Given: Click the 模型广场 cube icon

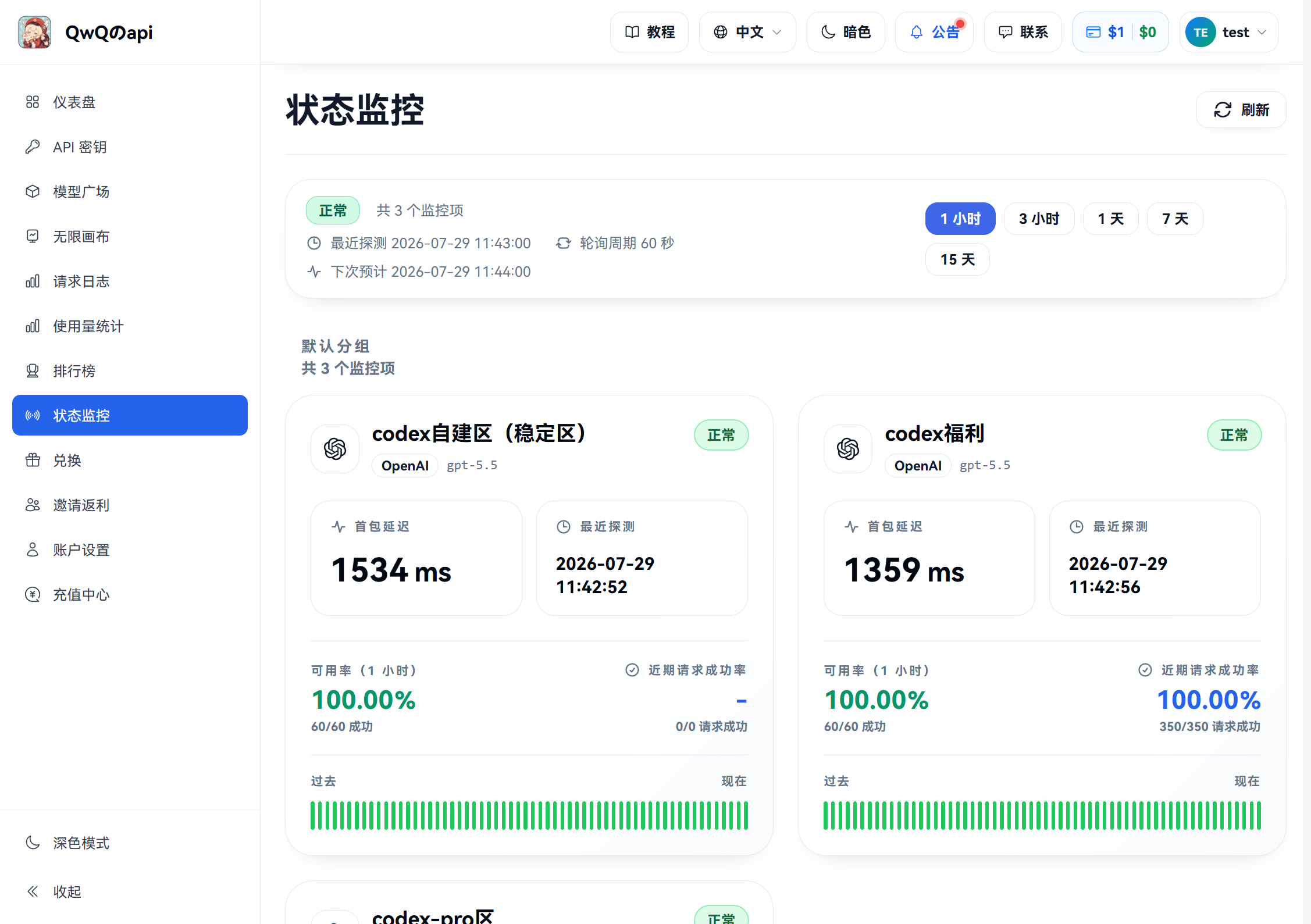Looking at the screenshot, I should [33, 192].
